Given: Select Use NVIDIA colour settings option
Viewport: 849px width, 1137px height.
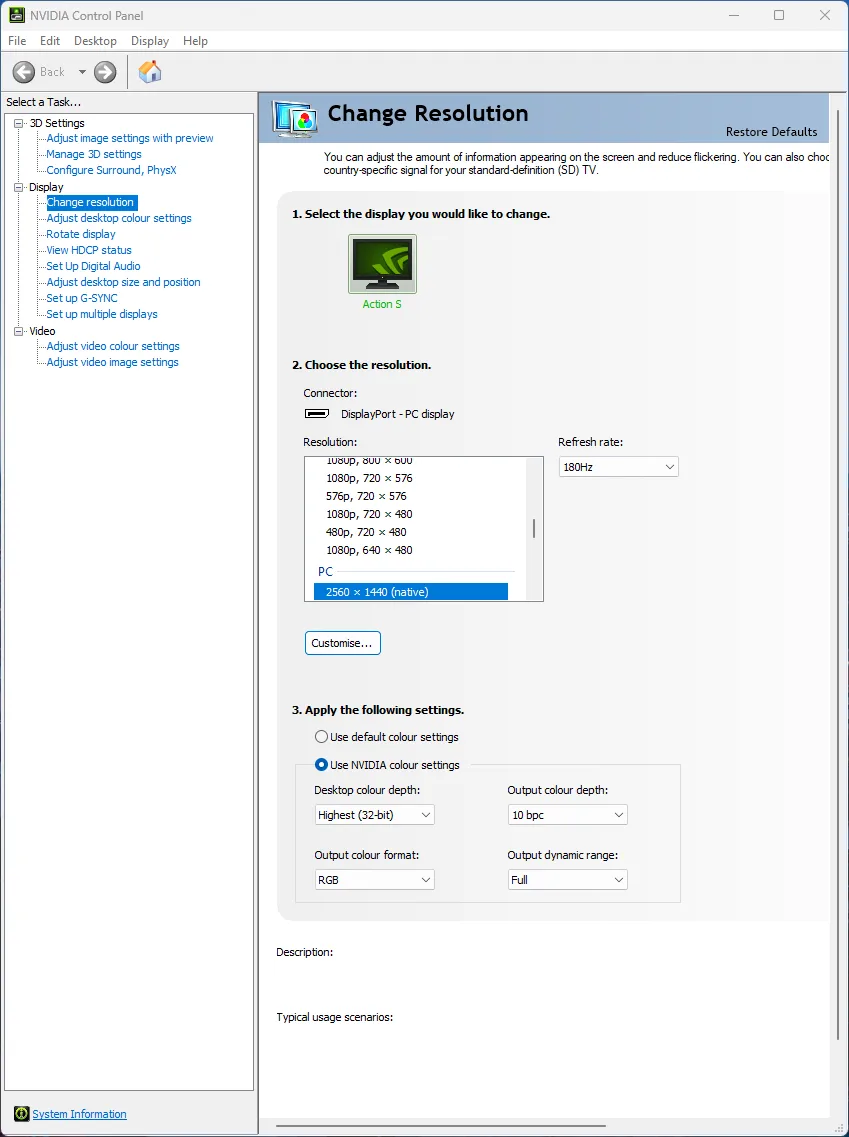Looking at the screenshot, I should (321, 765).
